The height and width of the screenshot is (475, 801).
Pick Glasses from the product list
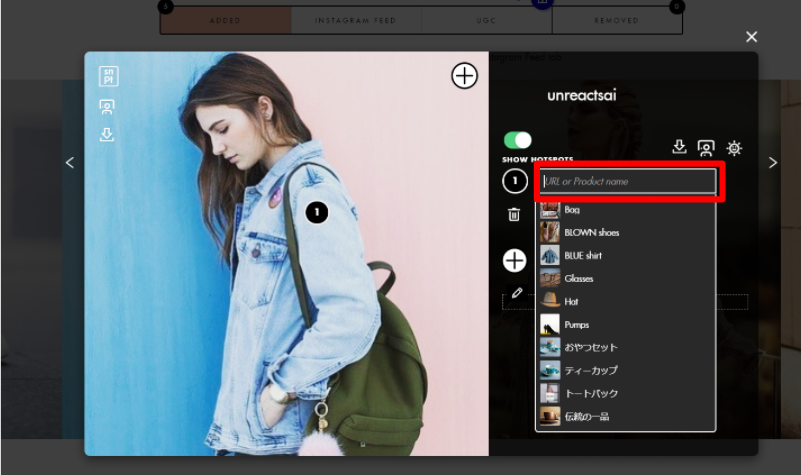coord(625,278)
